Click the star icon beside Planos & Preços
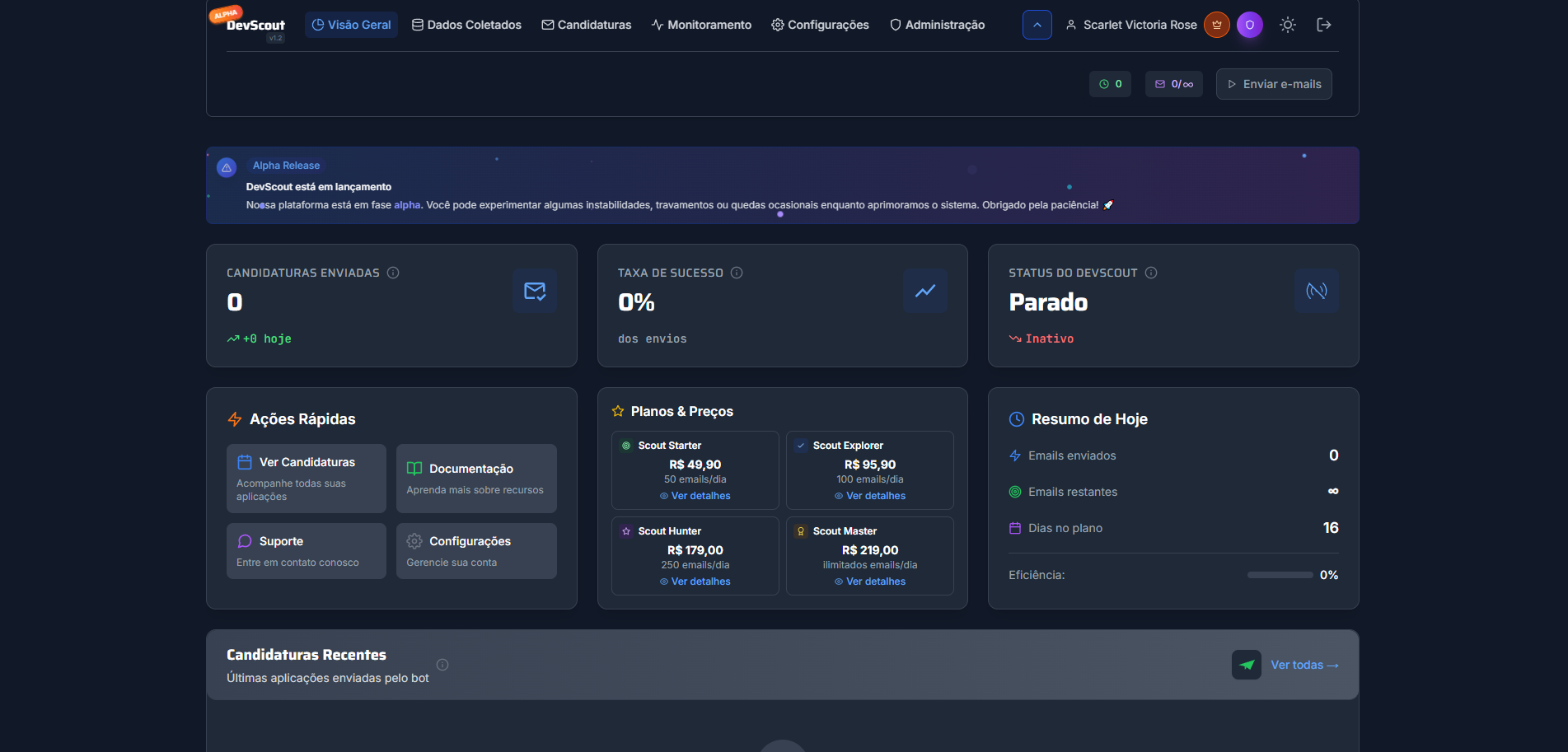This screenshot has width=1568, height=752. coord(618,411)
